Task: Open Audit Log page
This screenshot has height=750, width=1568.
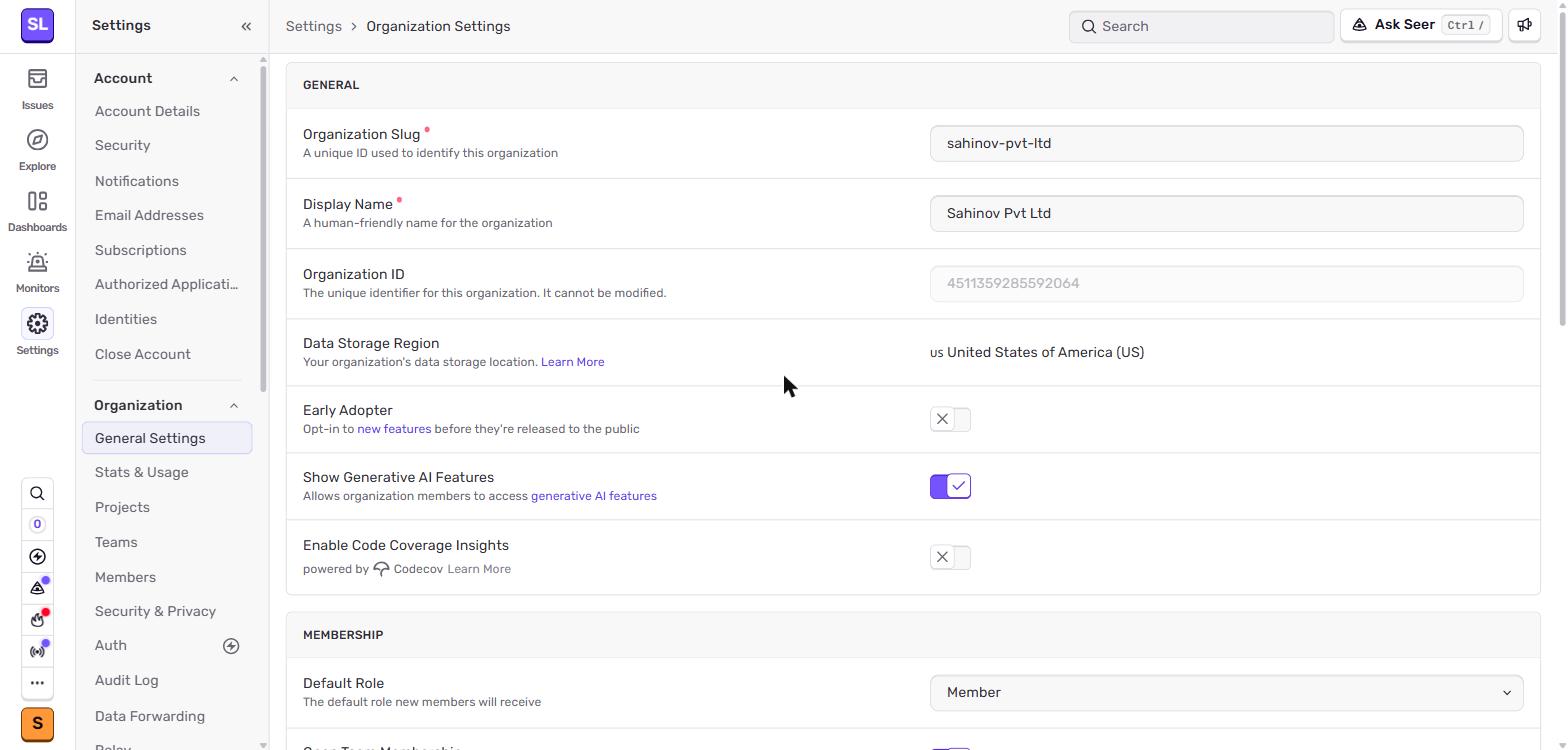Action: pyautogui.click(x=126, y=680)
